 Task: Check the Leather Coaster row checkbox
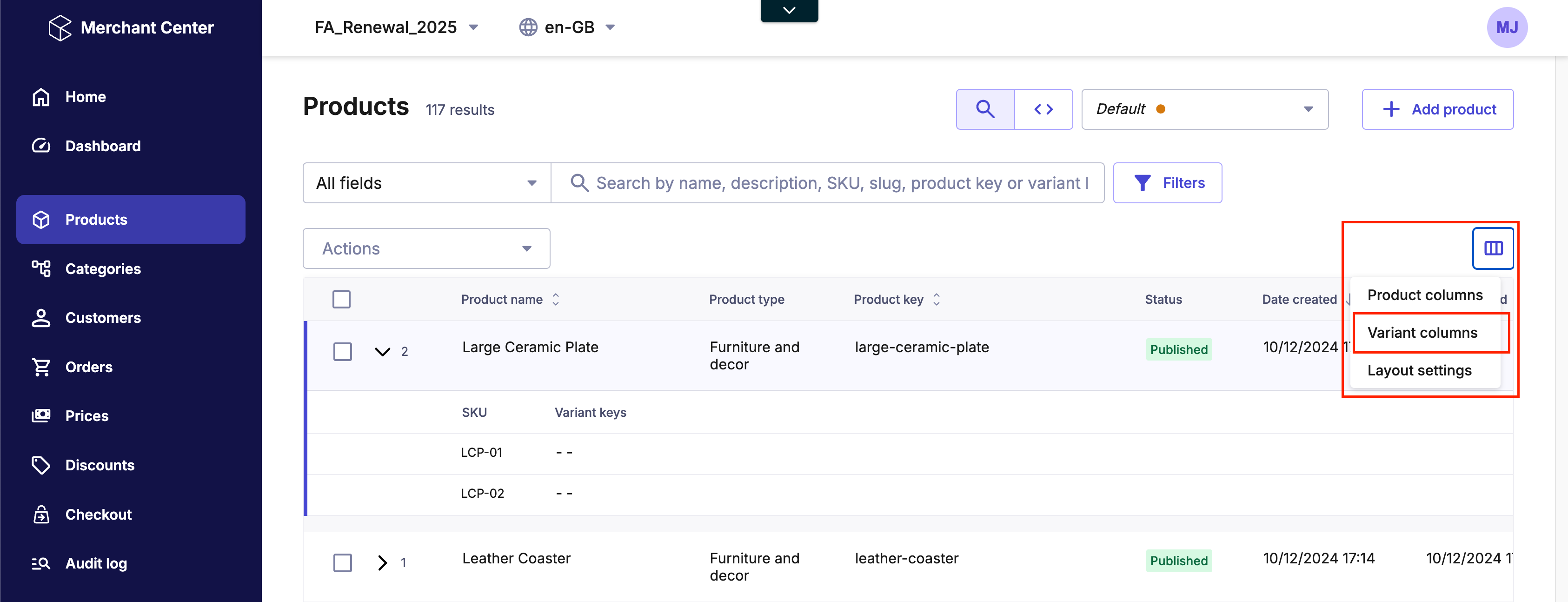(343, 562)
